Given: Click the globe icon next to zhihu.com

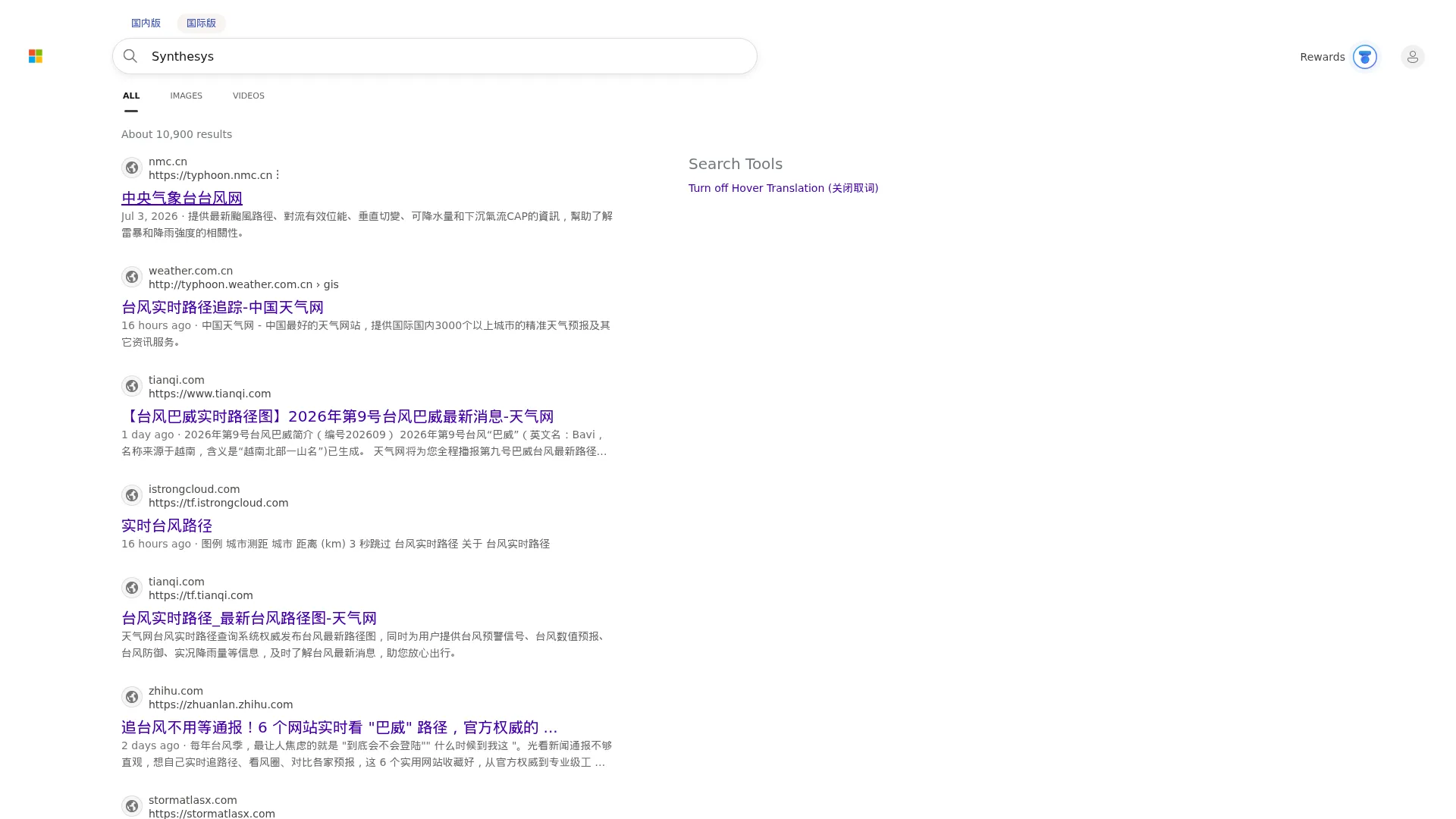Looking at the screenshot, I should [x=132, y=697].
